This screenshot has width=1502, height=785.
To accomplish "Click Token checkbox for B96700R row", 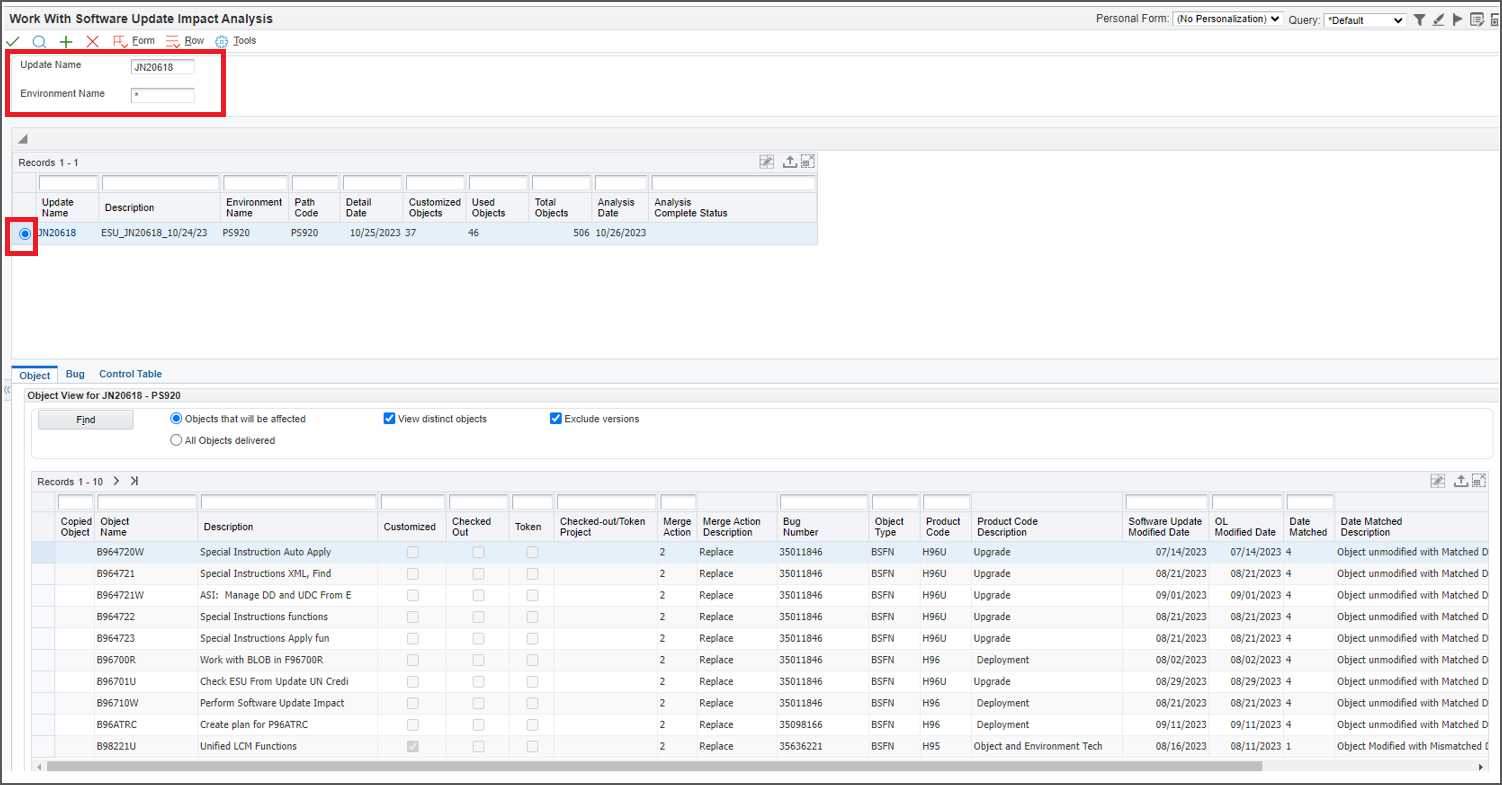I will pyautogui.click(x=532, y=660).
